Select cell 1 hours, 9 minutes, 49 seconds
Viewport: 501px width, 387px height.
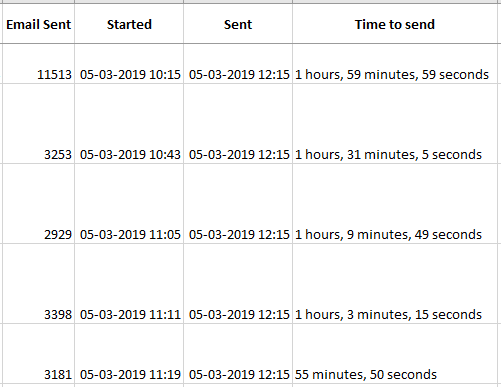(x=397, y=203)
